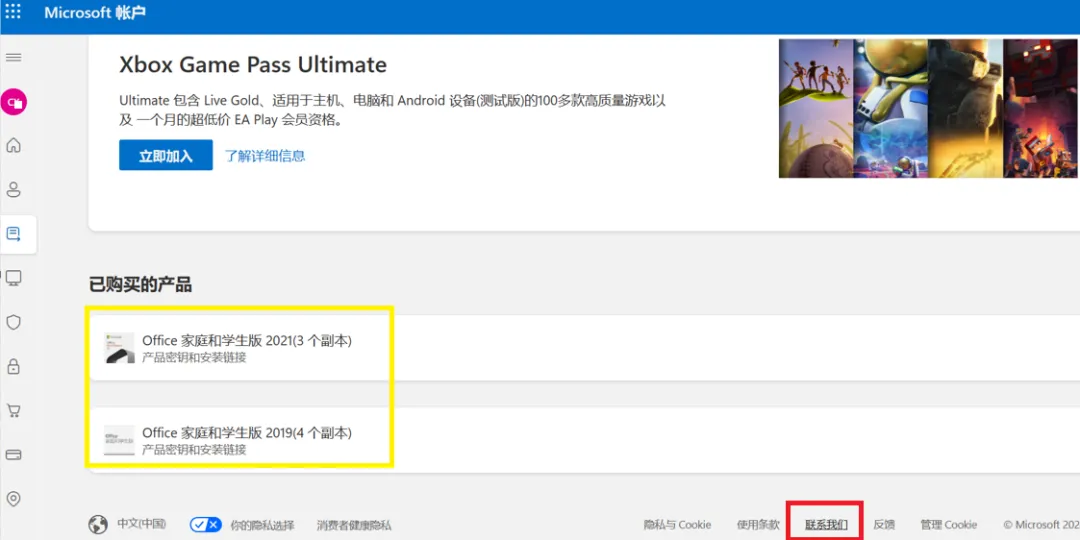Open the person profile sidebar icon

[x=13, y=189]
